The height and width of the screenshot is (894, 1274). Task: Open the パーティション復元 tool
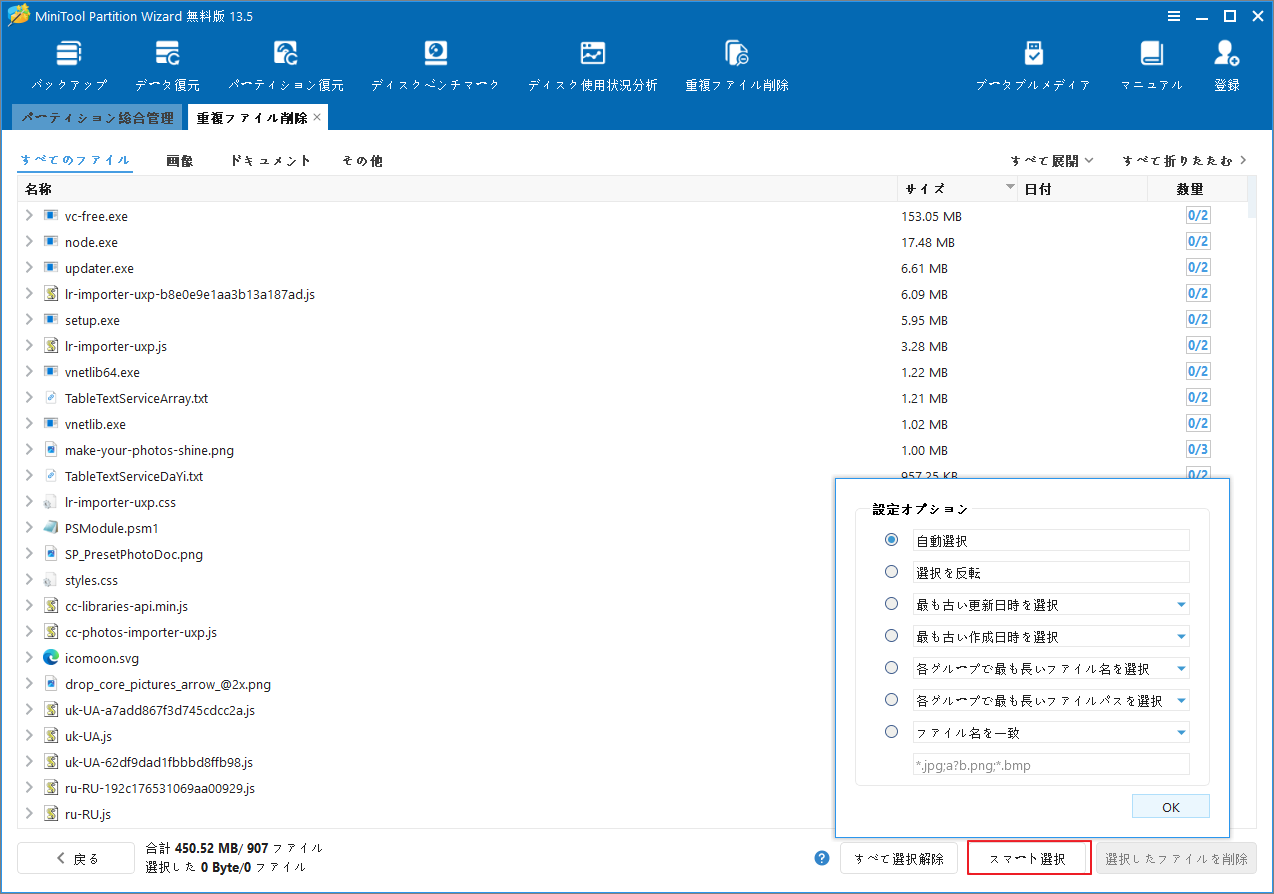tap(286, 62)
